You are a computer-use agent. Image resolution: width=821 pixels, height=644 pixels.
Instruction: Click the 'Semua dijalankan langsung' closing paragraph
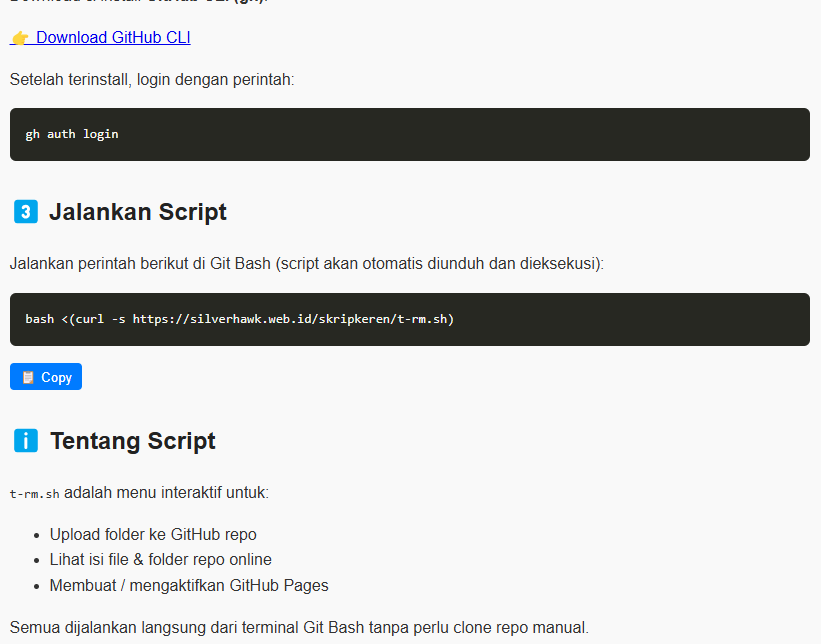[x=299, y=628]
